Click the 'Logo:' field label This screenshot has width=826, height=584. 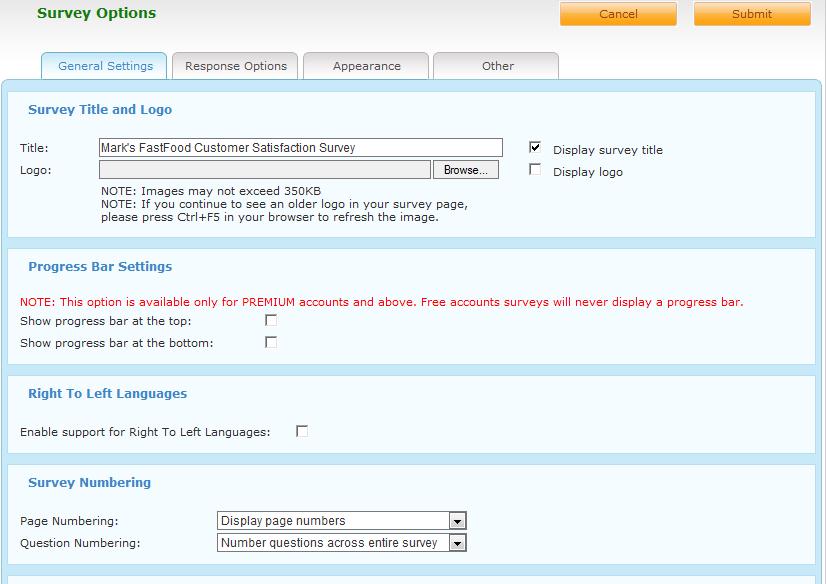[x=36, y=171]
